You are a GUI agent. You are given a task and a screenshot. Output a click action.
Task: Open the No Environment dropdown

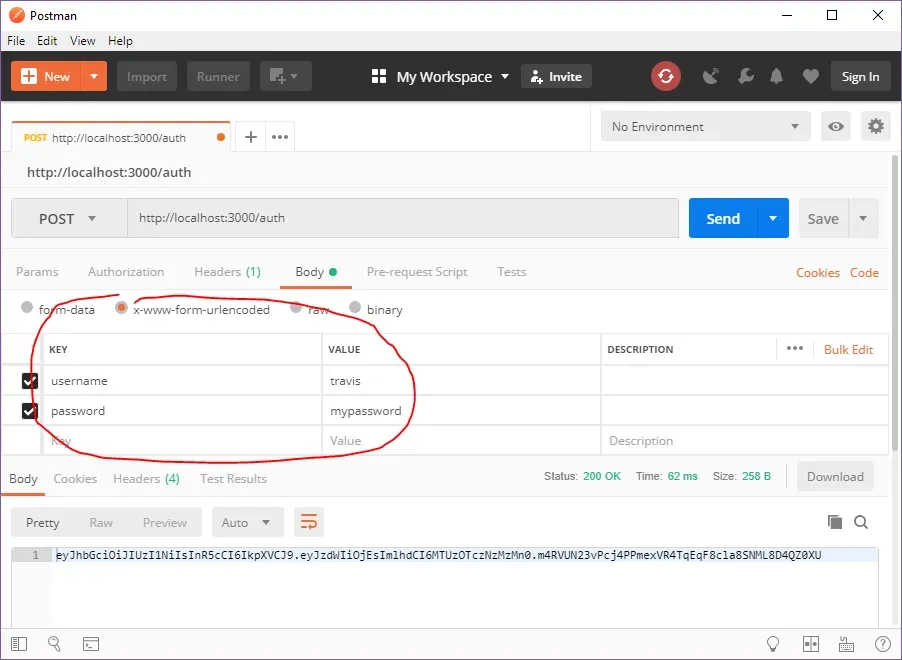point(705,126)
